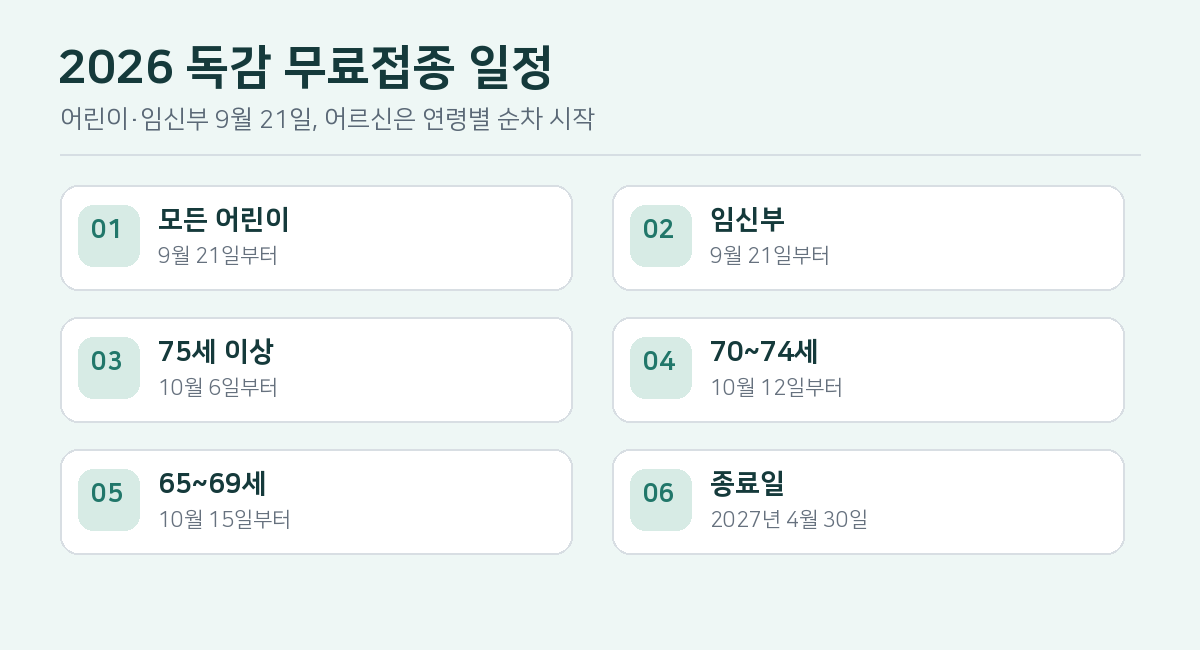The height and width of the screenshot is (650, 1200).
Task: Click the 10월 15일부터 date text
Action: 224,519
